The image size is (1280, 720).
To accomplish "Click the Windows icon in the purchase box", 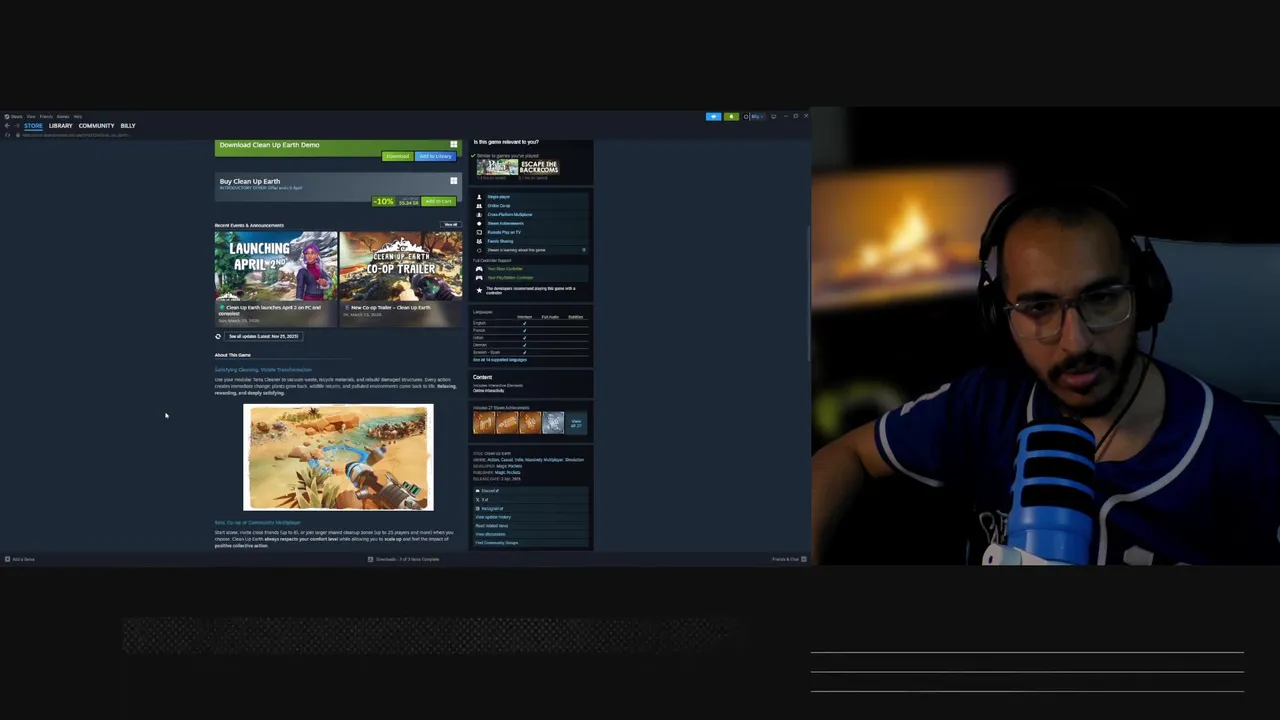I will pyautogui.click(x=453, y=181).
